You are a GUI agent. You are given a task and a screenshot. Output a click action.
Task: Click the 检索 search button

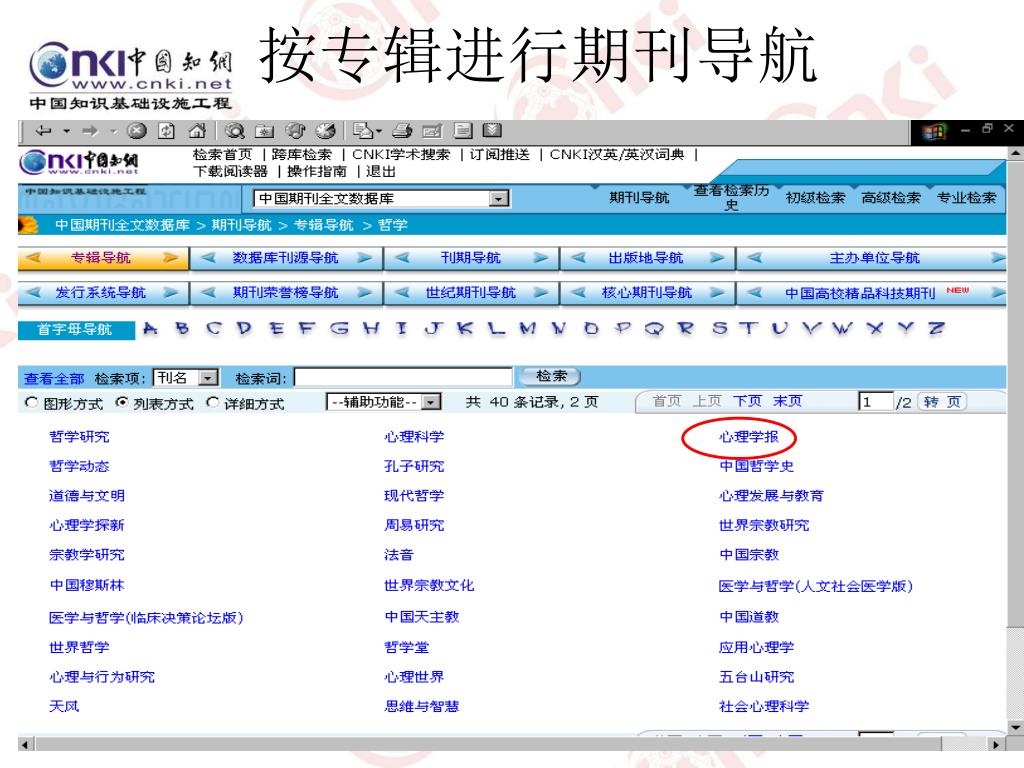click(x=550, y=376)
